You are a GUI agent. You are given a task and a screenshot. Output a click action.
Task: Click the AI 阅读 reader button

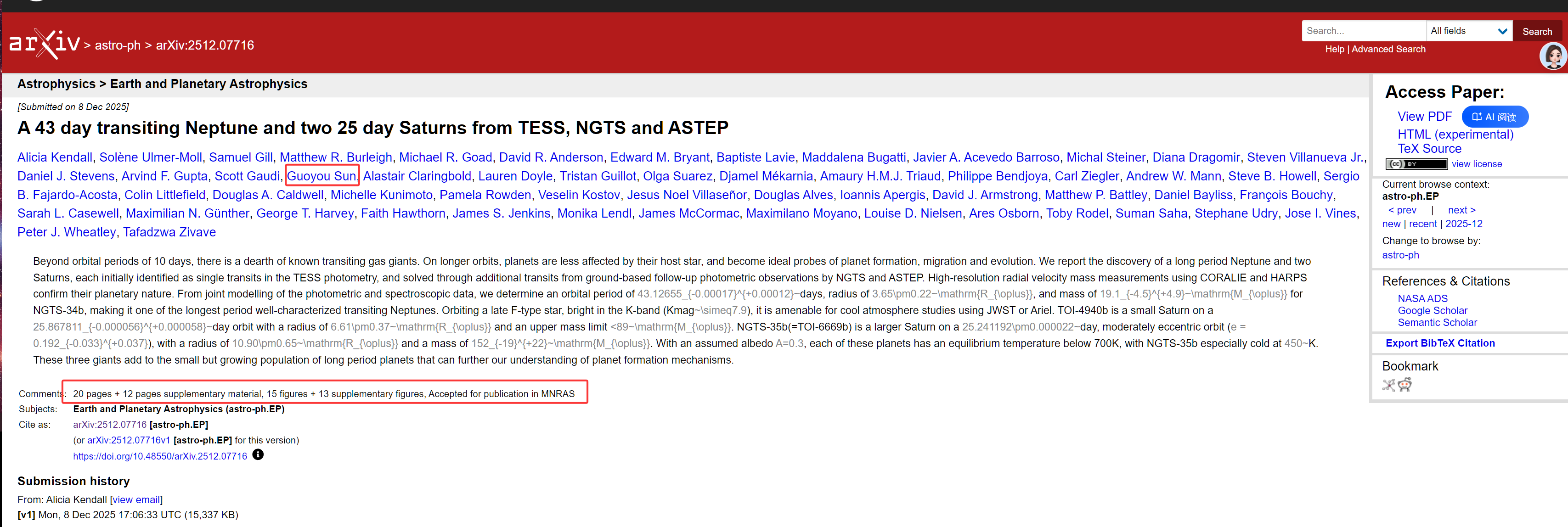pos(1495,117)
